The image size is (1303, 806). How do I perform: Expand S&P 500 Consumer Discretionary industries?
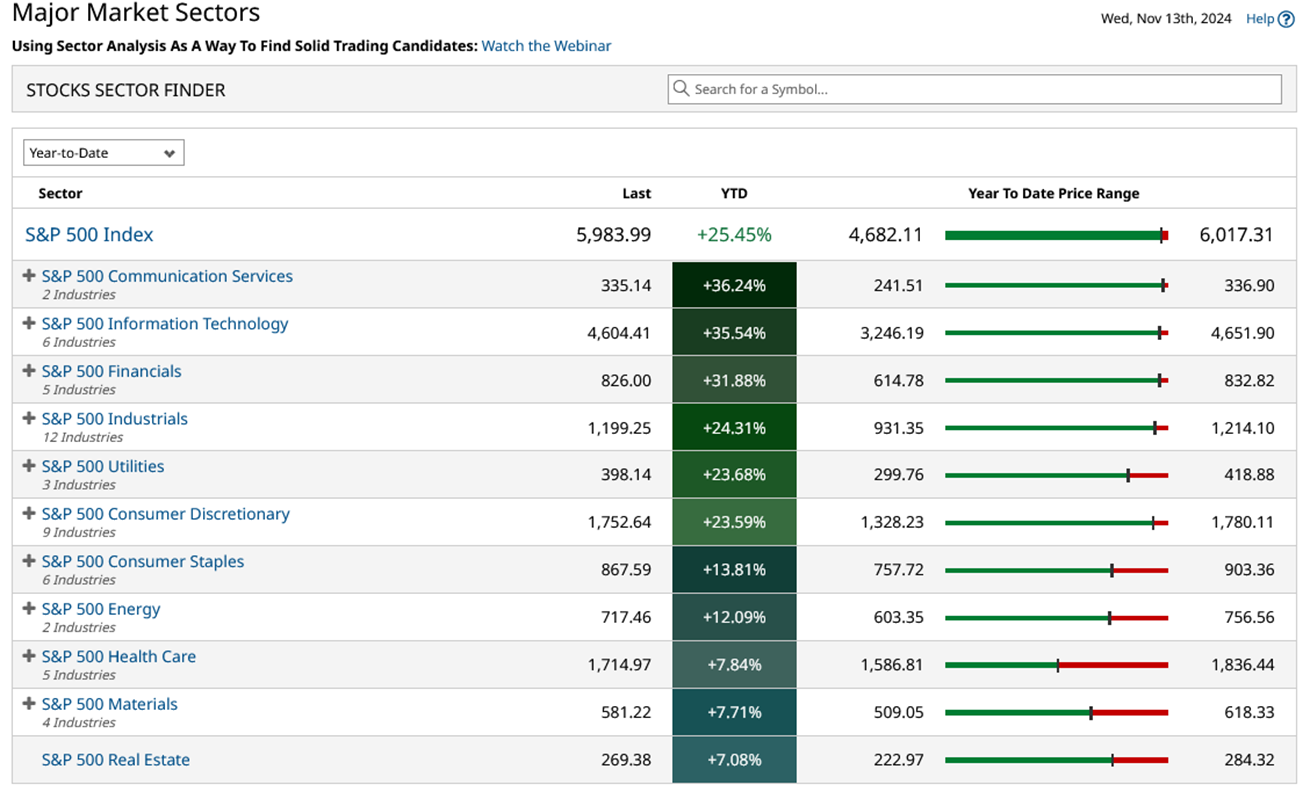pyautogui.click(x=29, y=513)
